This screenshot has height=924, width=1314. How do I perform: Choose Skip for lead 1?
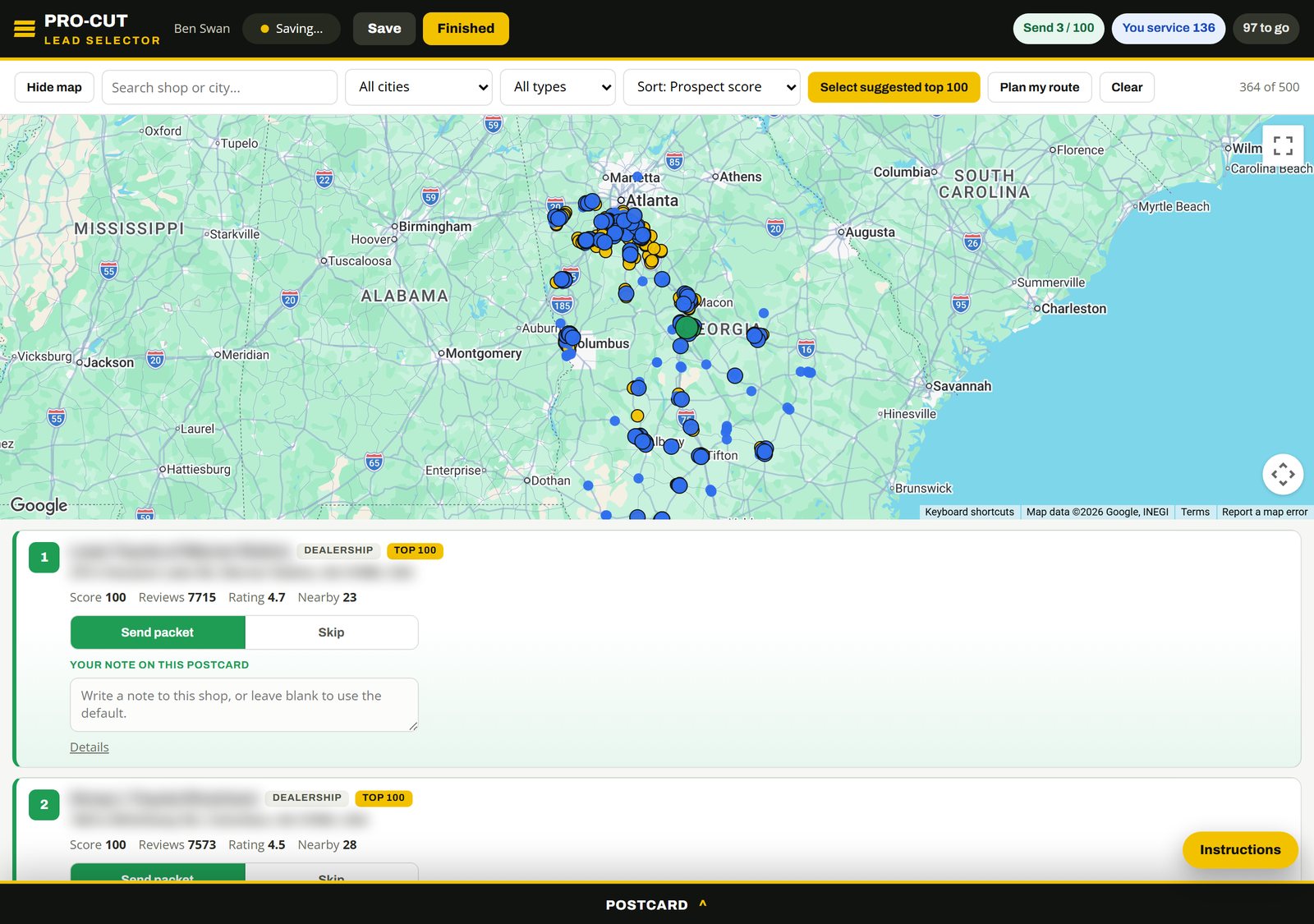tap(331, 632)
